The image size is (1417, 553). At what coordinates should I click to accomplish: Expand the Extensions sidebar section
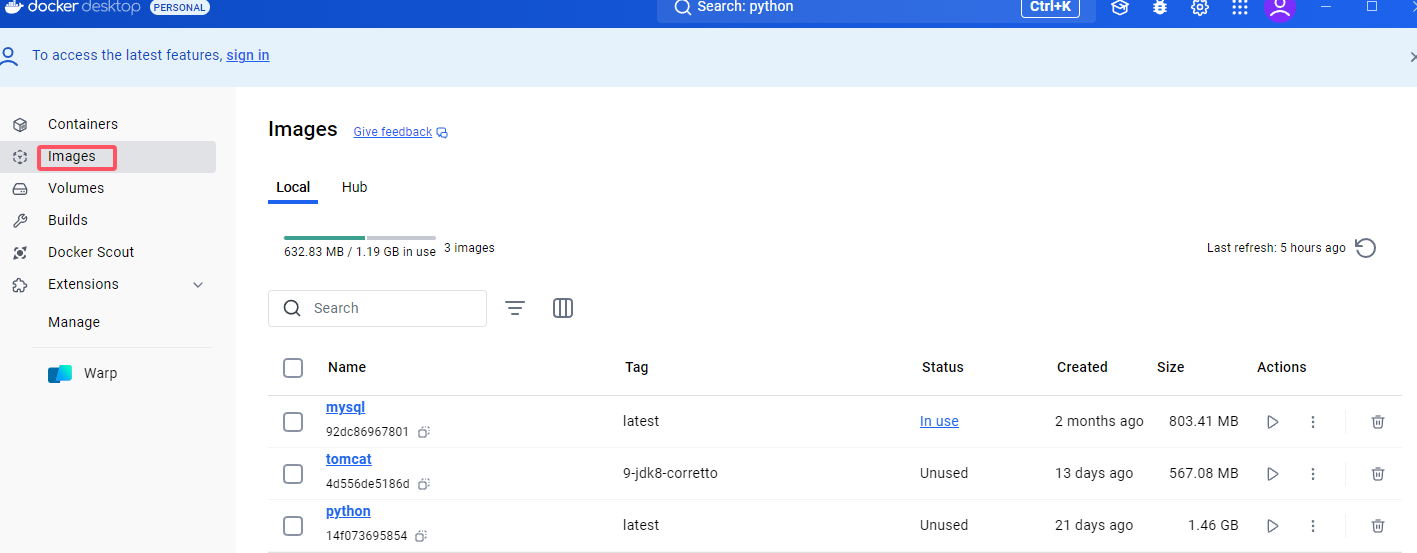click(x=198, y=285)
